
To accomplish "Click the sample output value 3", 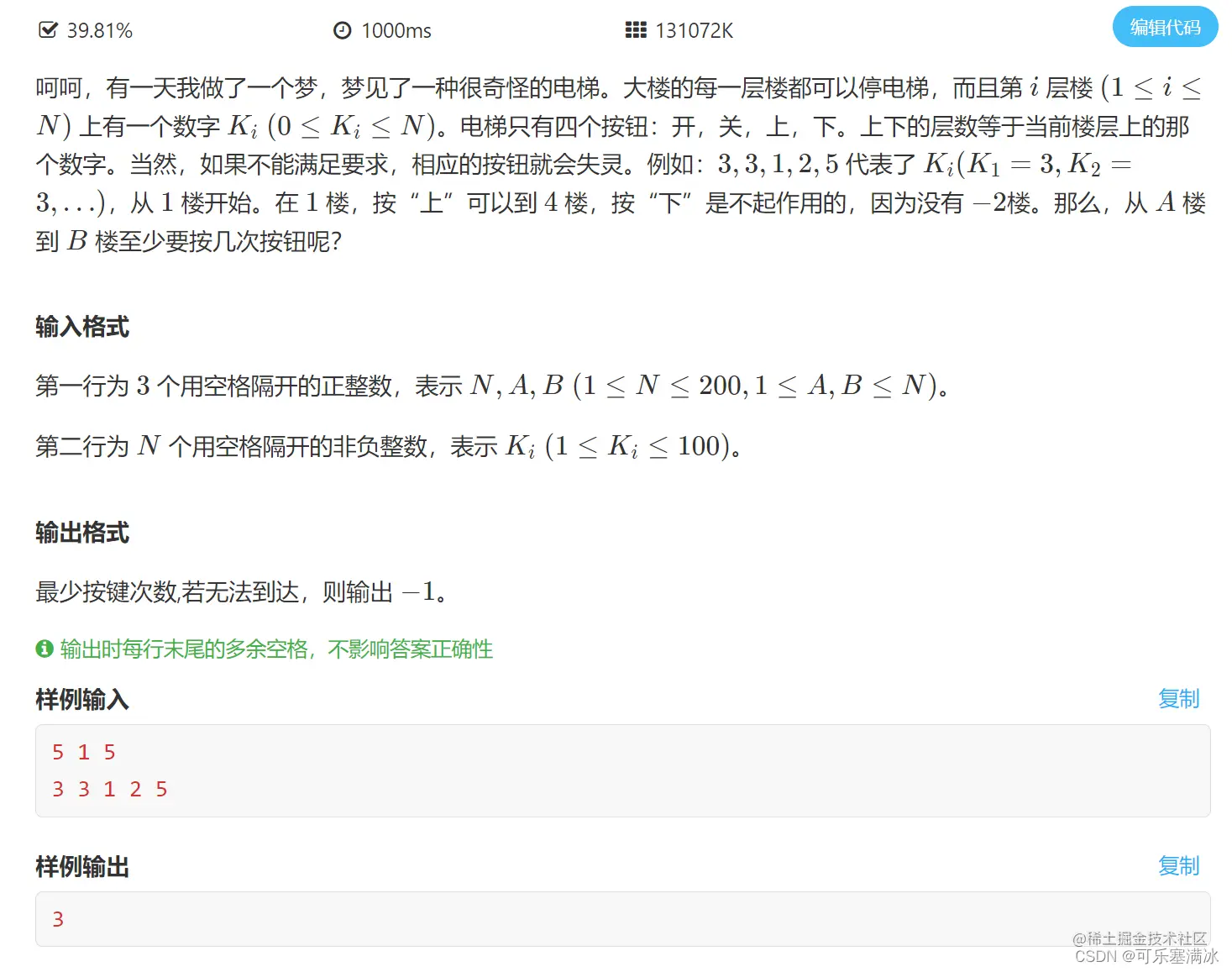I will point(58,919).
